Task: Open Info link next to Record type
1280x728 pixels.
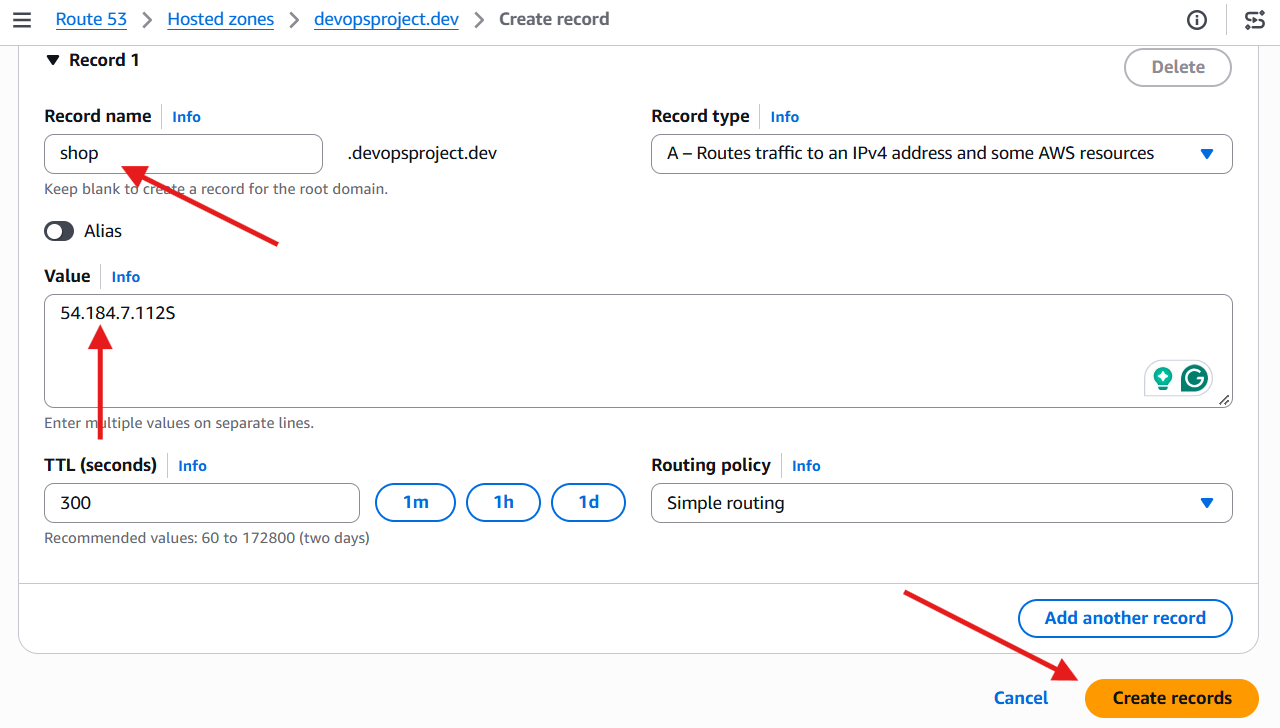Action: 784,117
